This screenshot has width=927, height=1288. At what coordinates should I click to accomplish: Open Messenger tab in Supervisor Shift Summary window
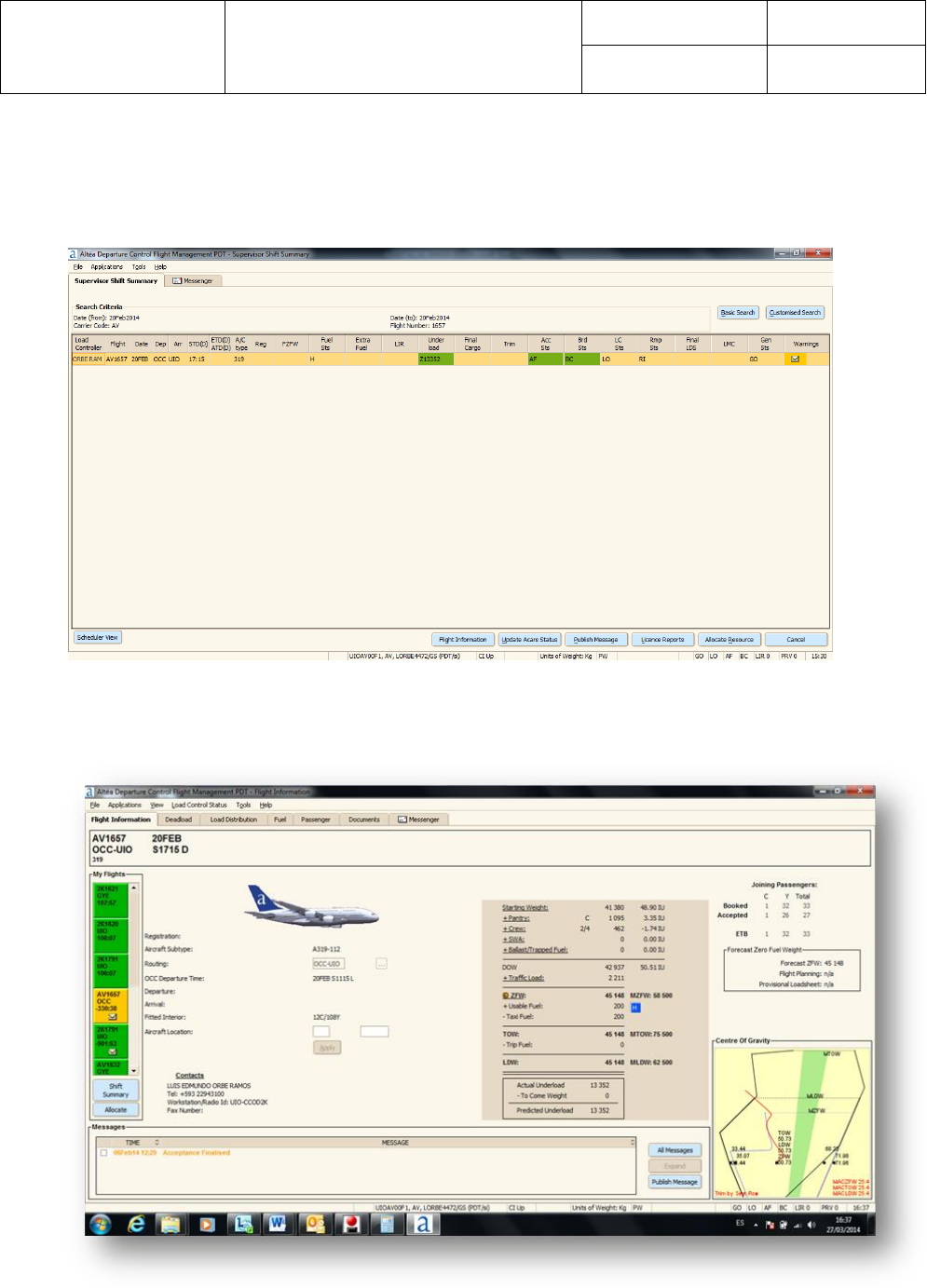click(193, 280)
